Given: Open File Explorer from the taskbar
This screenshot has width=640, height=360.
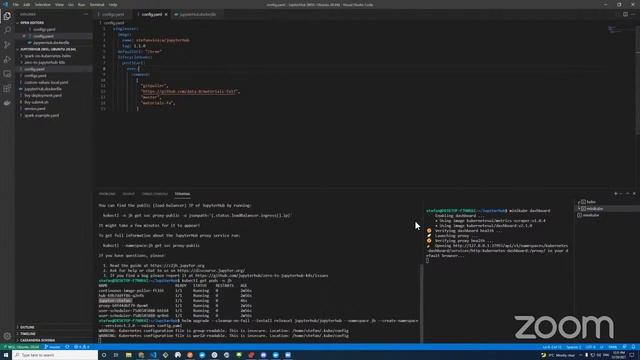Looking at the screenshot, I should click(129, 355).
